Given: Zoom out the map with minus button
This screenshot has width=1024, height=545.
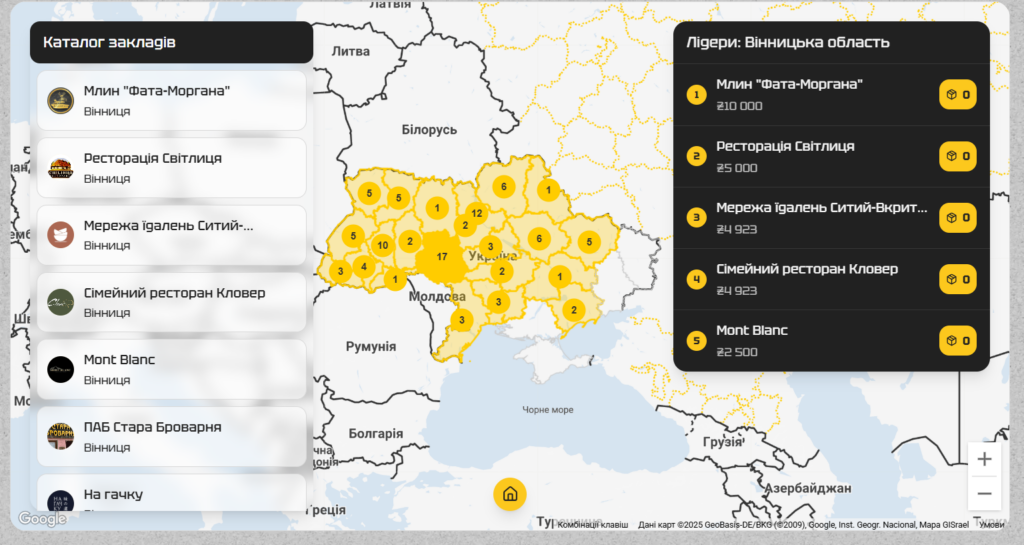Looking at the screenshot, I should (984, 493).
